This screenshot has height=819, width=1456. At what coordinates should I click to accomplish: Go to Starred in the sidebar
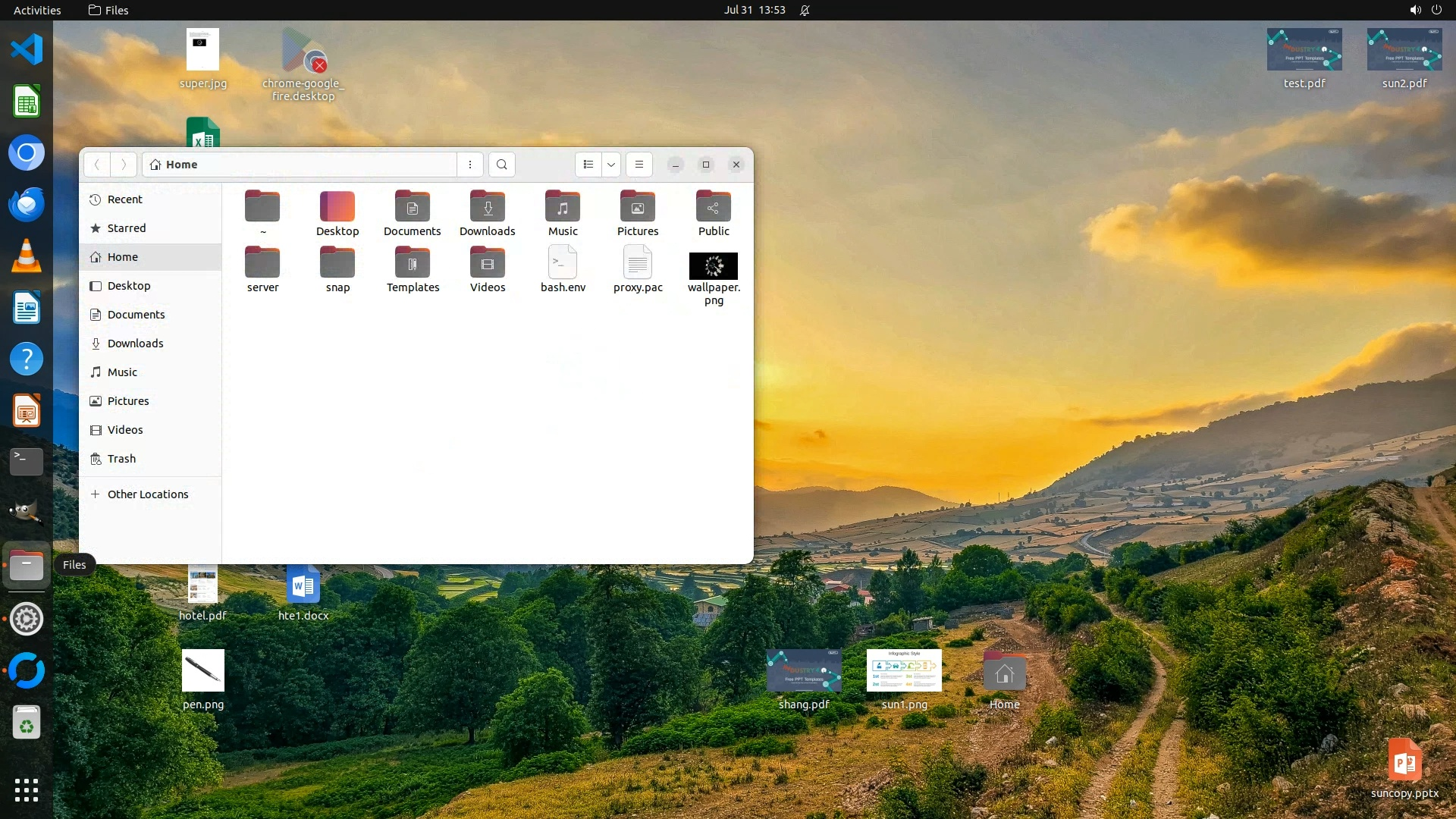pyautogui.click(x=126, y=228)
